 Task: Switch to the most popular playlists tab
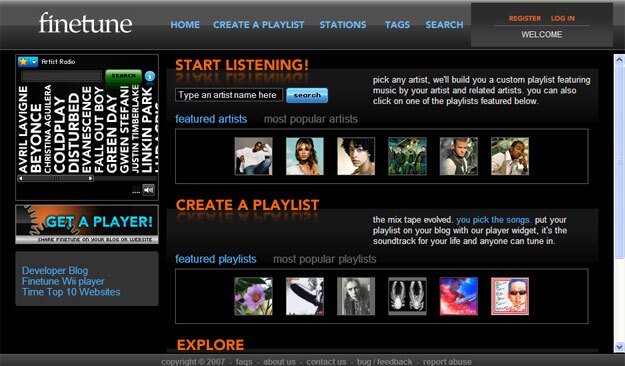pyautogui.click(x=324, y=259)
